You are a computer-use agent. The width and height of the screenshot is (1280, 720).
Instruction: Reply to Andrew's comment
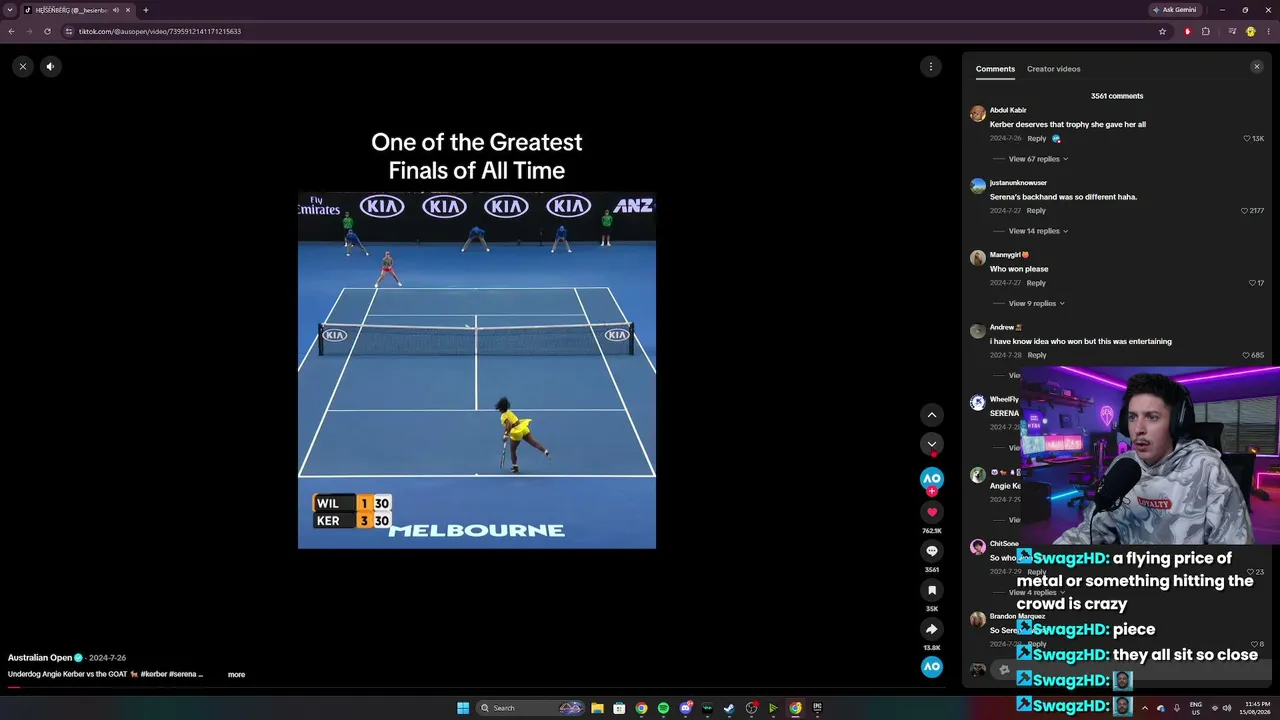tap(1037, 355)
